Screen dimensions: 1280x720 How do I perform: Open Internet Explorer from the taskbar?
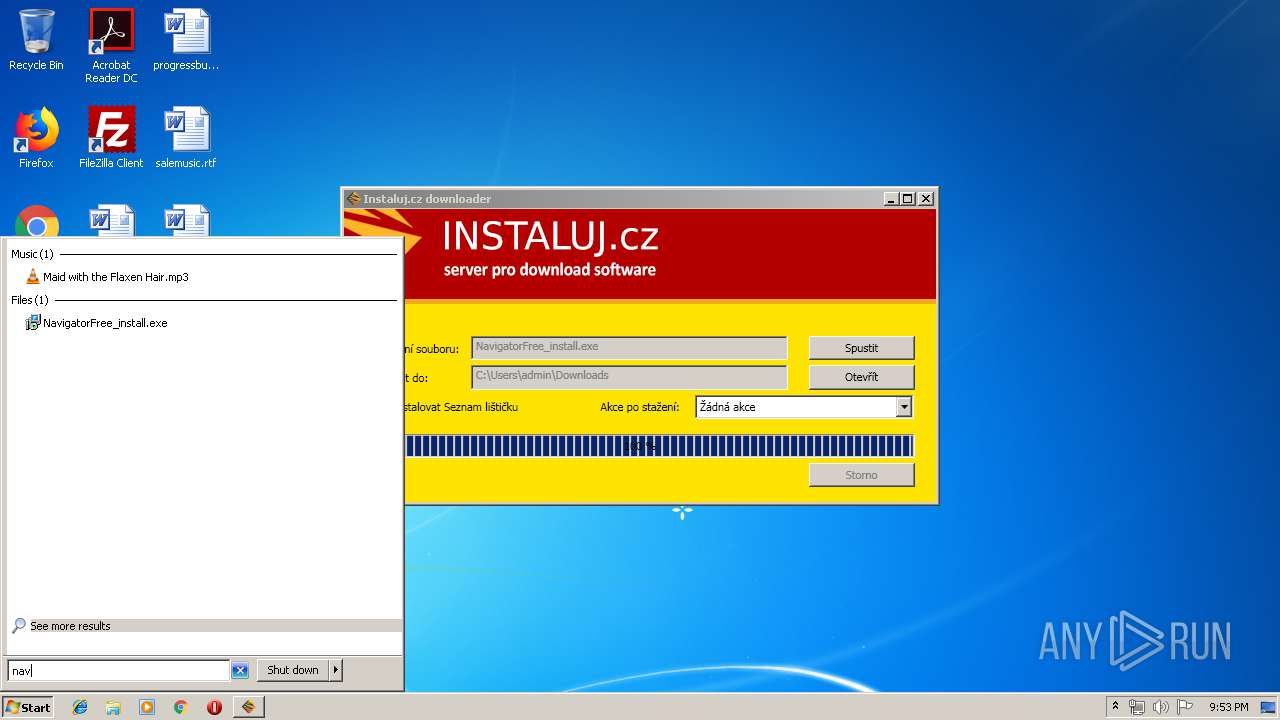80,707
